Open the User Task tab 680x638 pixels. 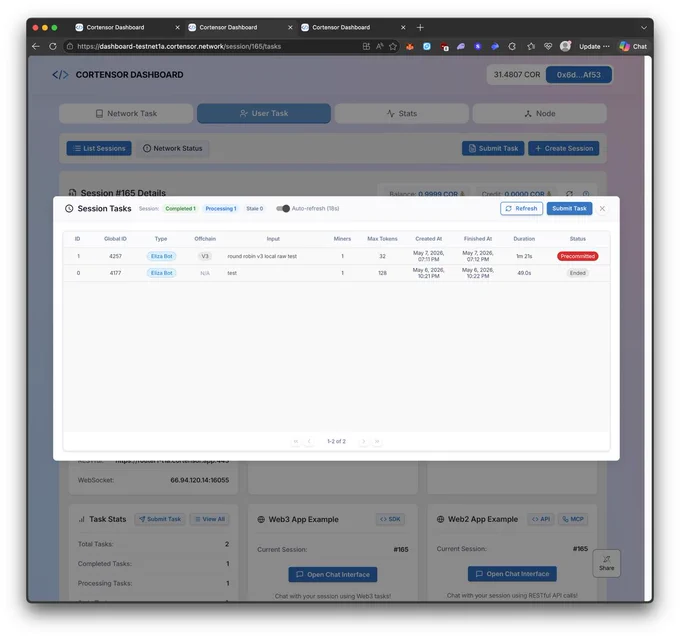click(264, 114)
